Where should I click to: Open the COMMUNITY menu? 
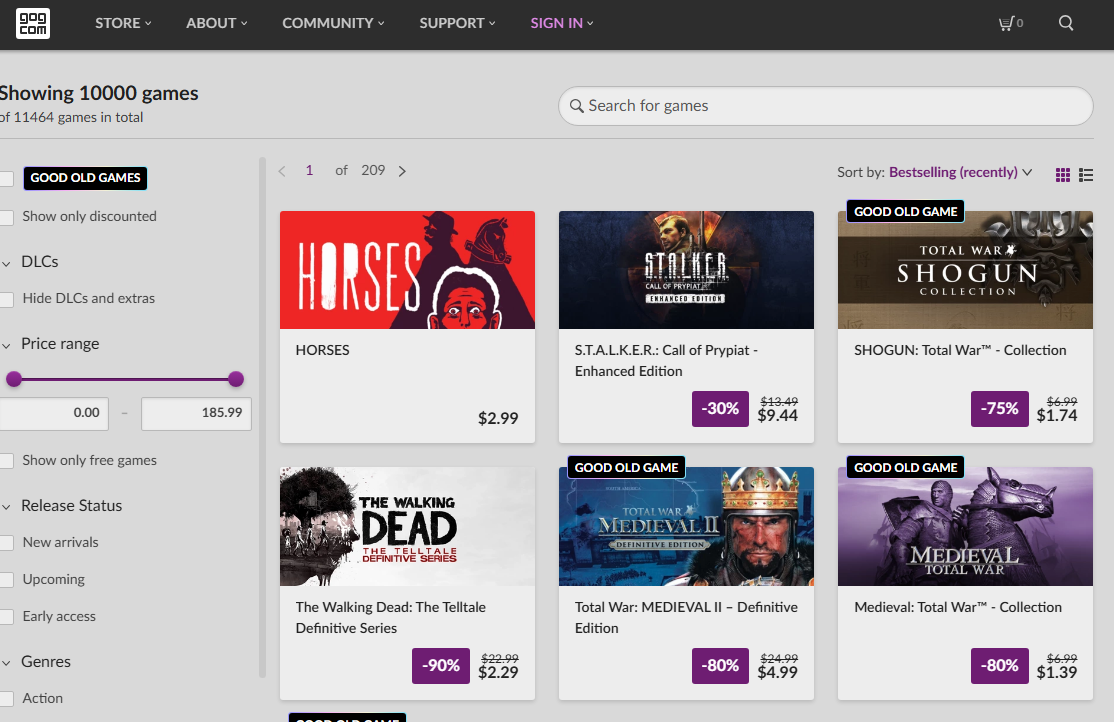tap(333, 23)
